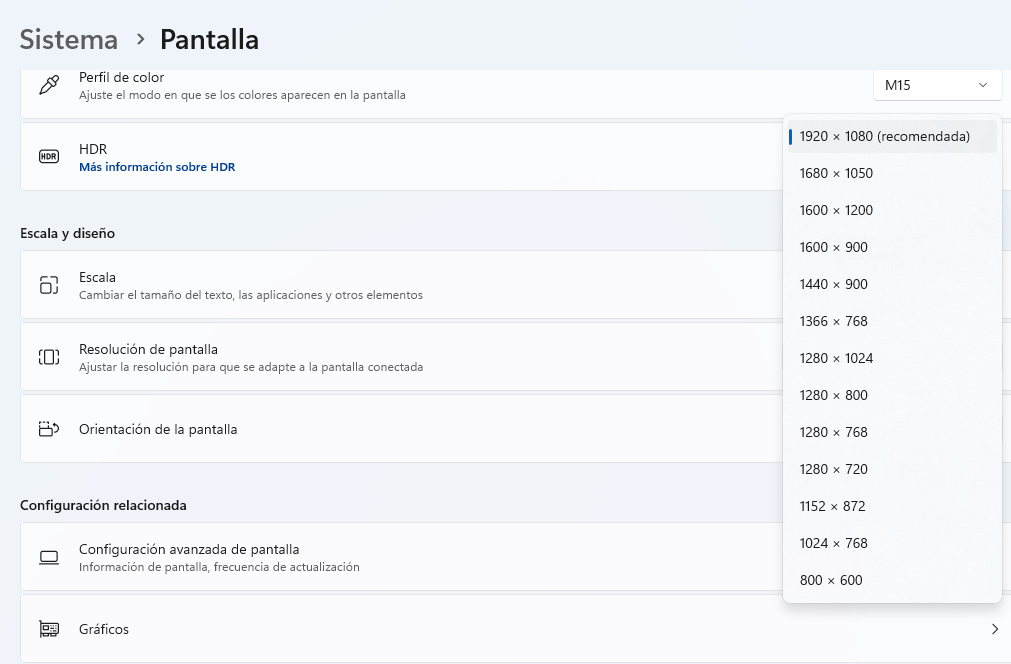This screenshot has width=1011, height=664.
Task: Choose the 1680 × 1050 resolution
Action: (x=892, y=173)
